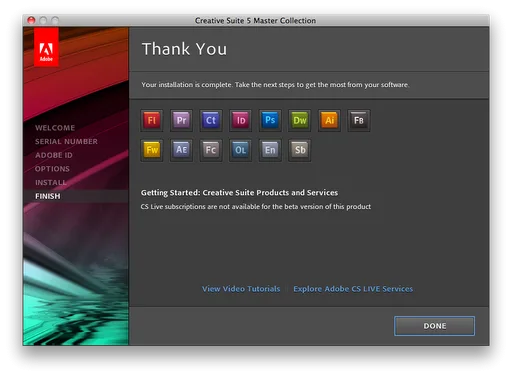Click the Contribute Ct icon
The width and height of the screenshot is (512, 377).
pos(211,120)
